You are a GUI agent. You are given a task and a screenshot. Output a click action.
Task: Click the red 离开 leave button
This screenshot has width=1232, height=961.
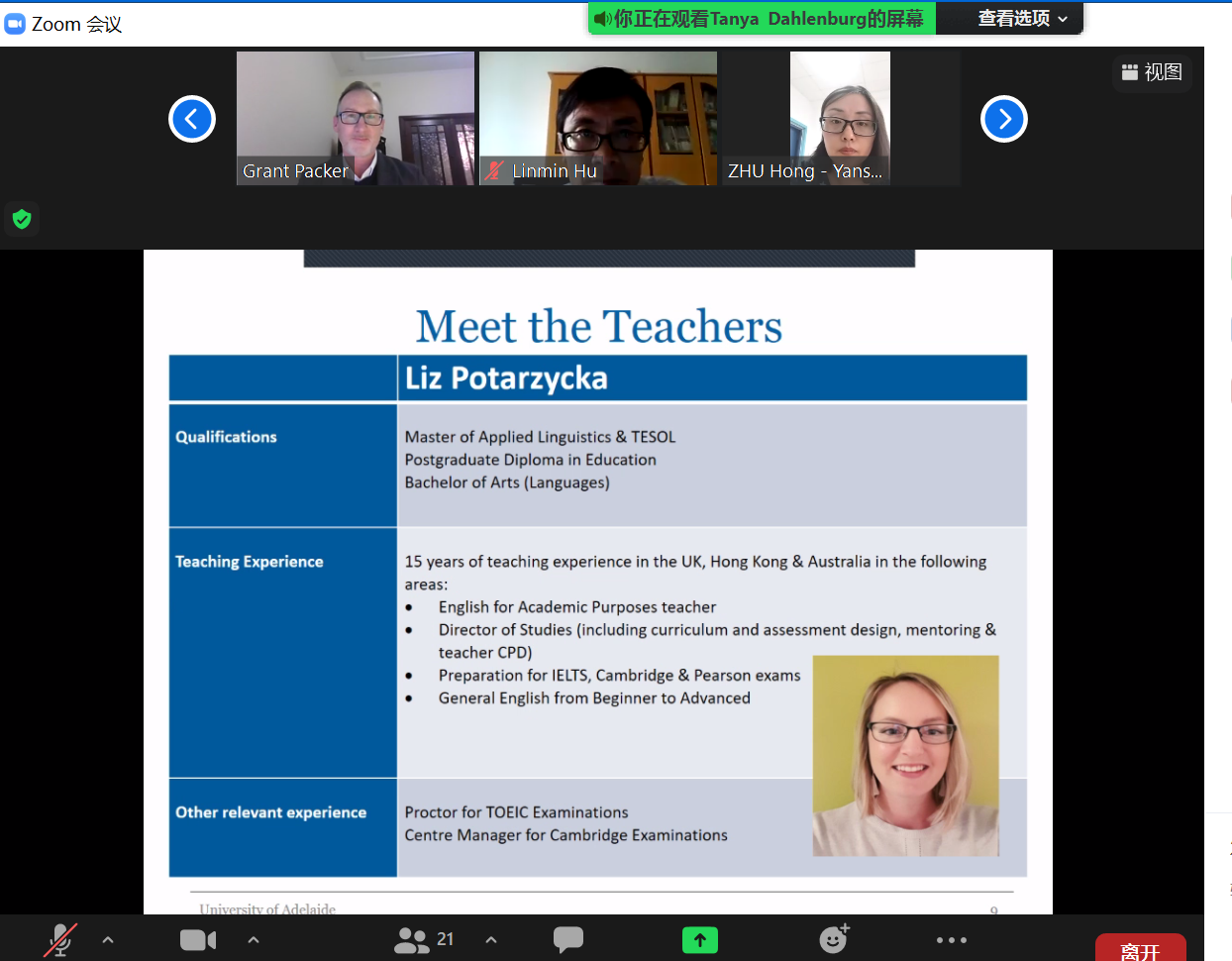pyautogui.click(x=1140, y=949)
